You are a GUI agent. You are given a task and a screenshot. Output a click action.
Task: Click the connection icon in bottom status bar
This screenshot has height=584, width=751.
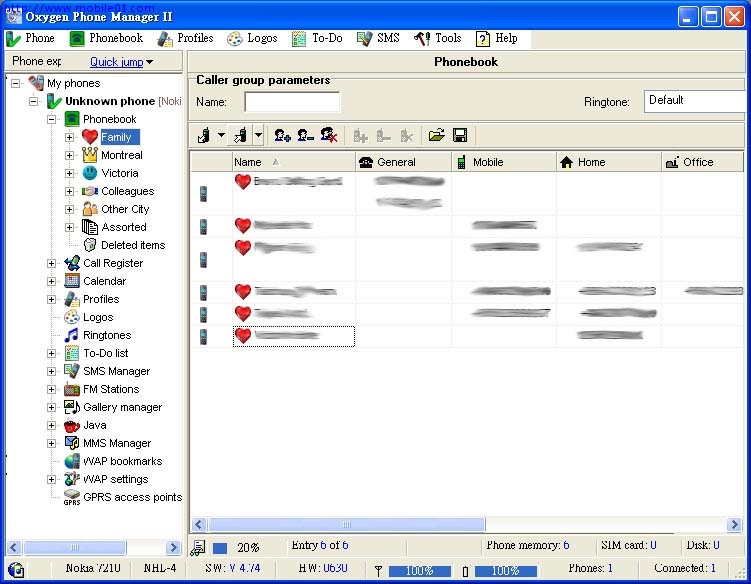[16, 570]
